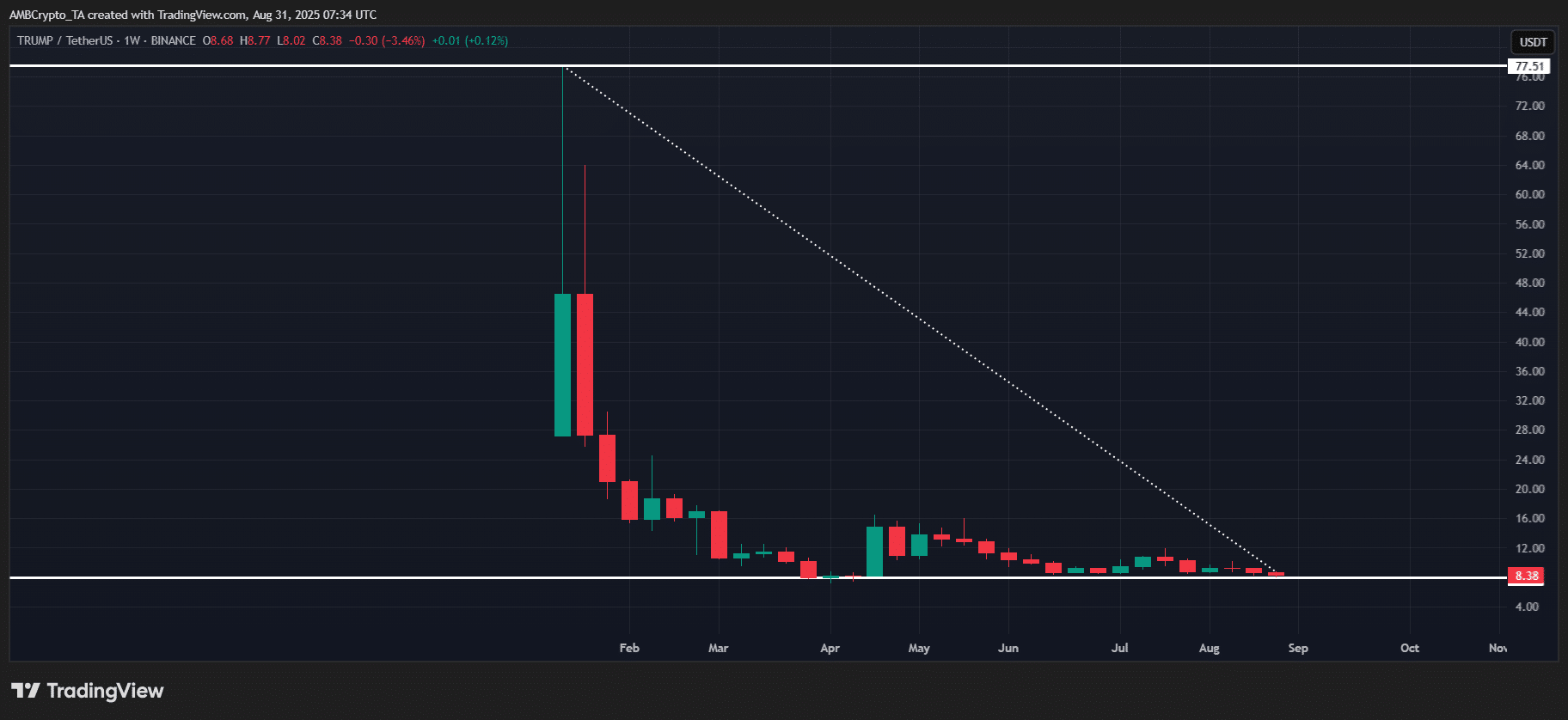Click the large green candle in late April
This screenshot has width=1568, height=720.
pos(874,552)
